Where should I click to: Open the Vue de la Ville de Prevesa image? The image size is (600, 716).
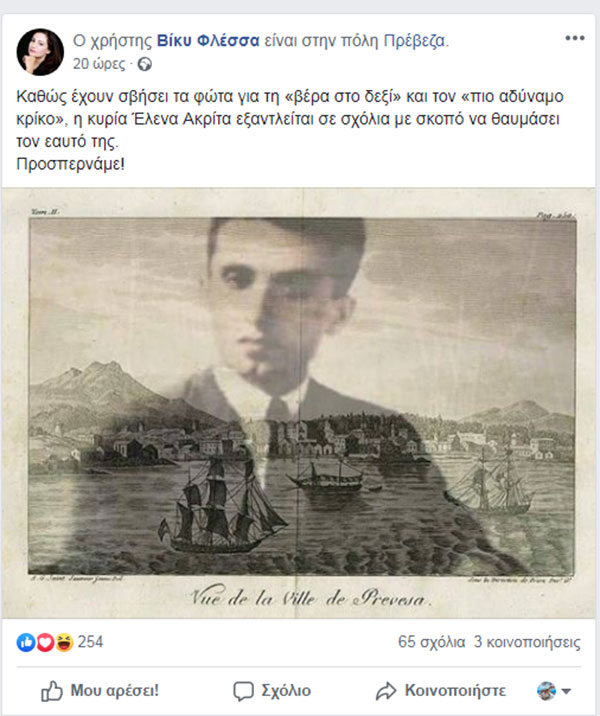(x=299, y=403)
